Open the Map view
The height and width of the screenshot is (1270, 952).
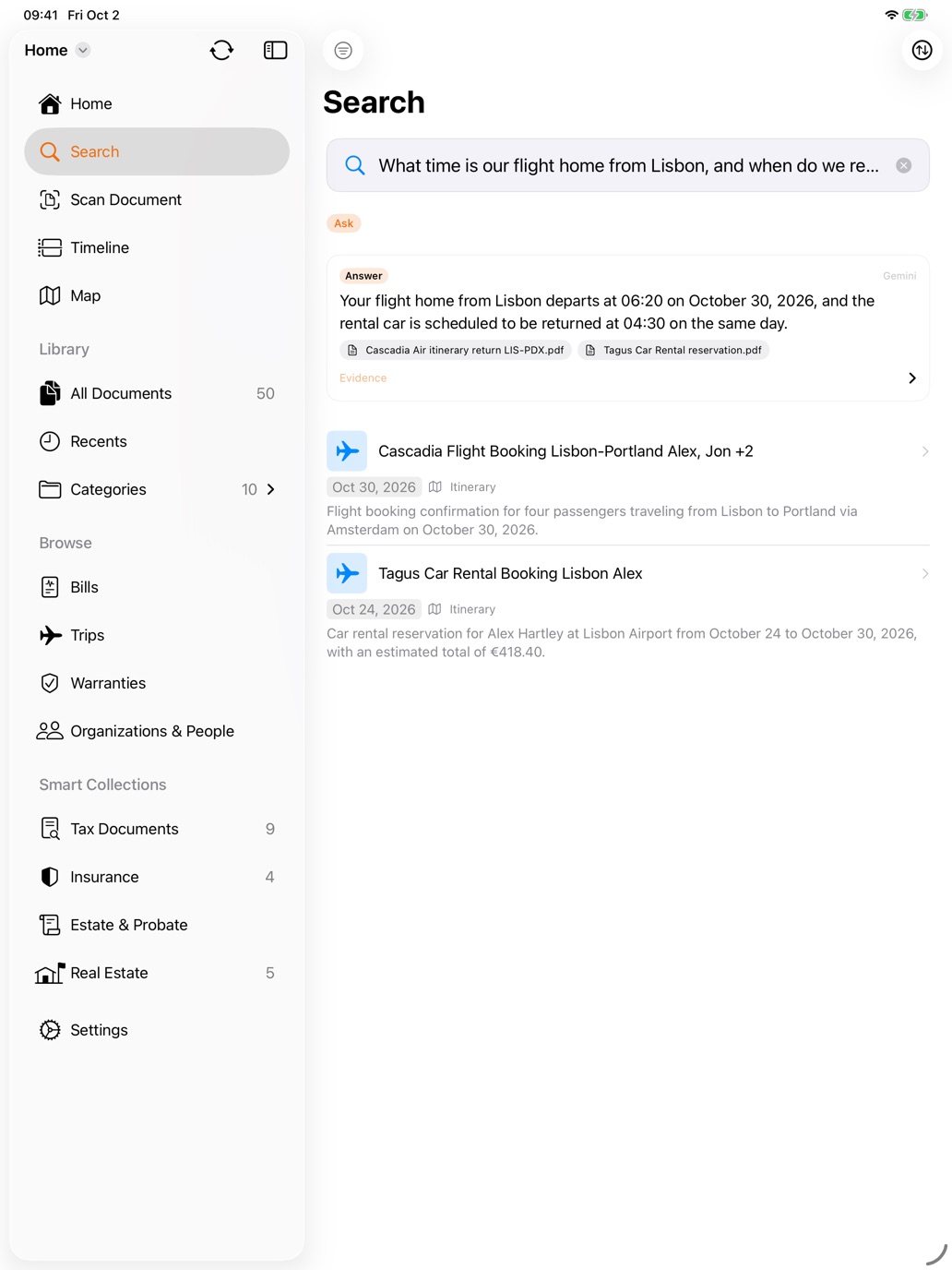click(157, 295)
